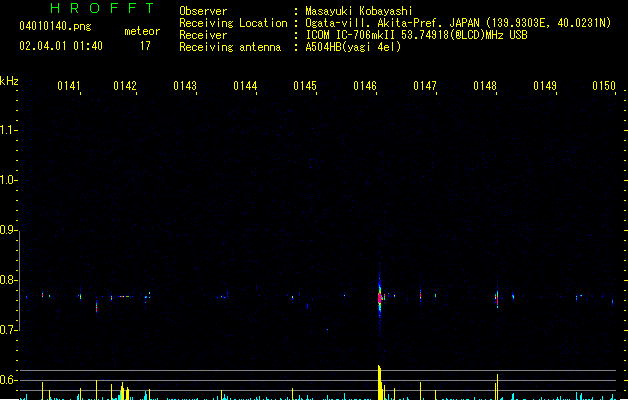Click the 0150 time marker

(x=604, y=86)
